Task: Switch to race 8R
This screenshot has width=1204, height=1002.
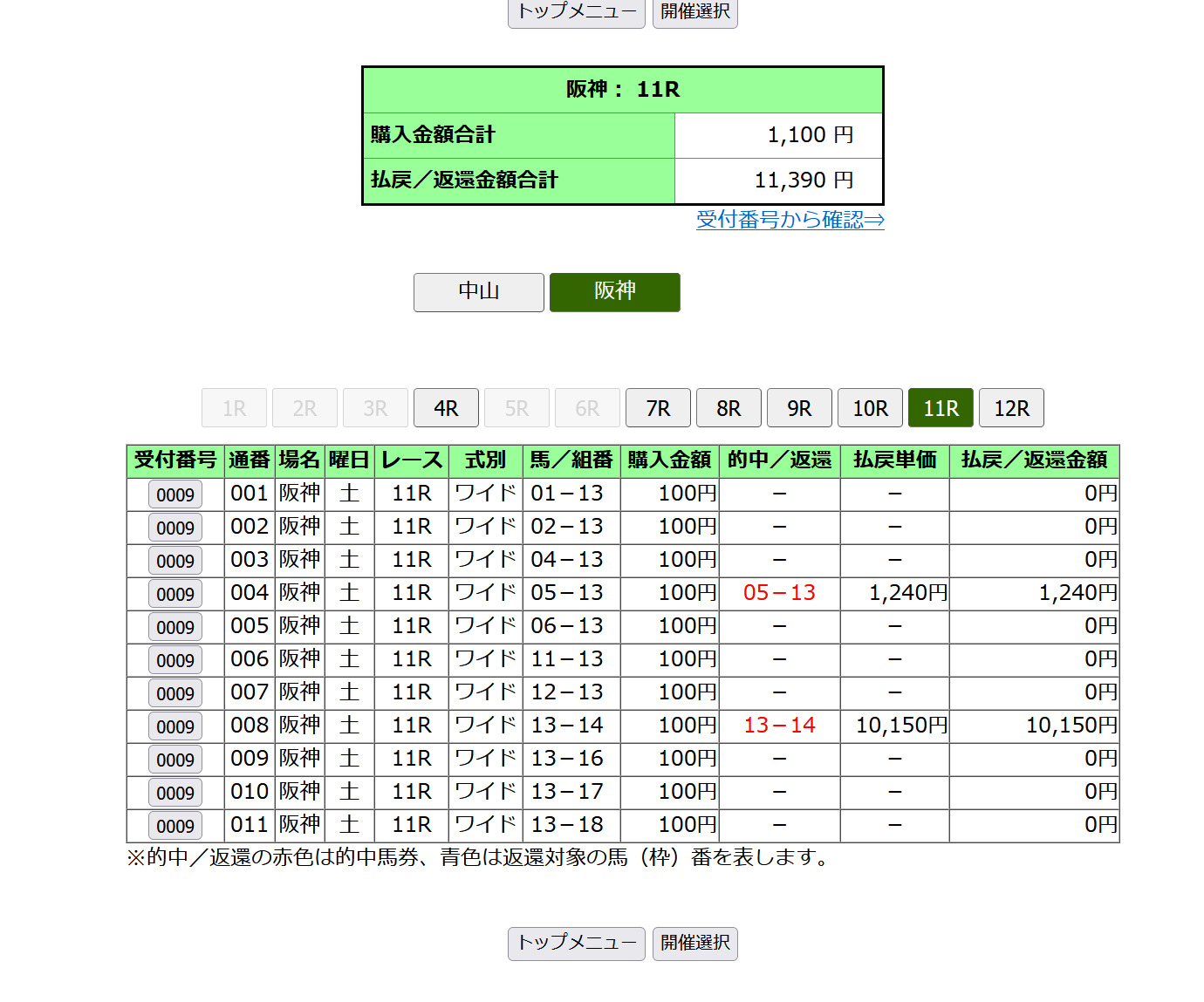Action: tap(729, 408)
